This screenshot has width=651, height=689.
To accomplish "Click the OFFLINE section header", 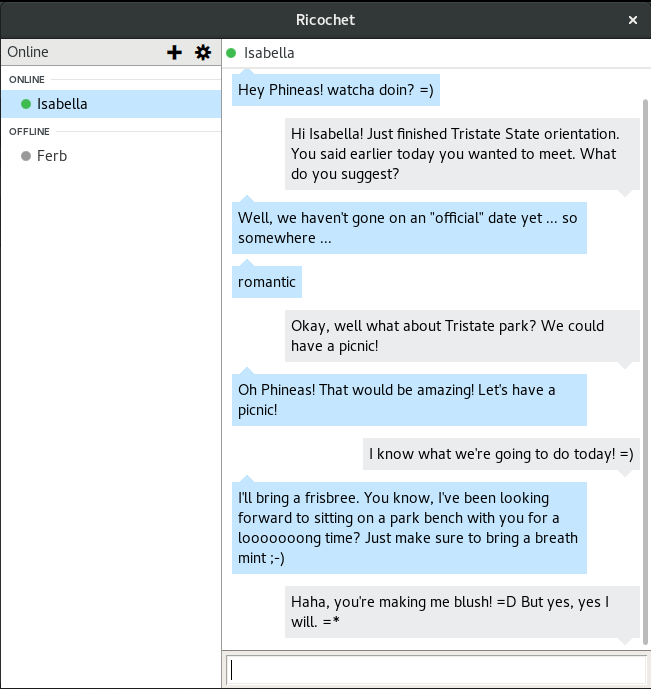I will point(29,131).
